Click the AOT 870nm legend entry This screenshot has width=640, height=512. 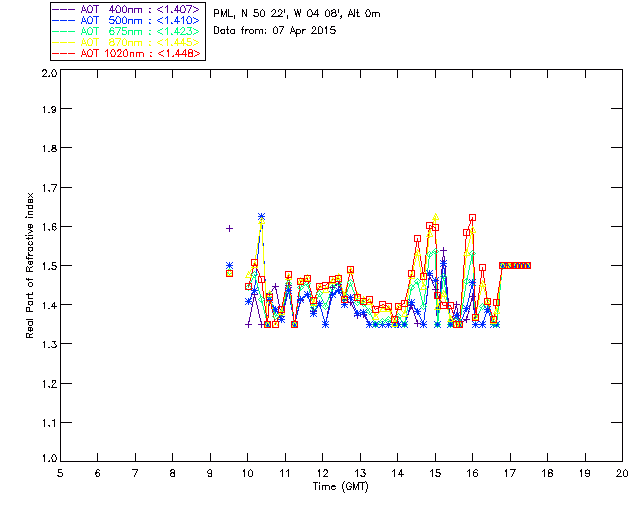(127, 42)
